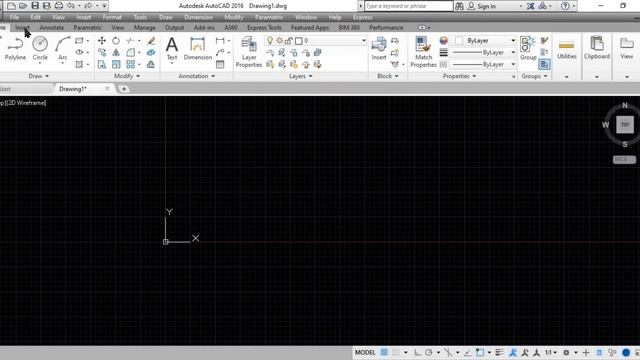
Task: Toggle ortho mode in status bar
Action: pos(417,353)
